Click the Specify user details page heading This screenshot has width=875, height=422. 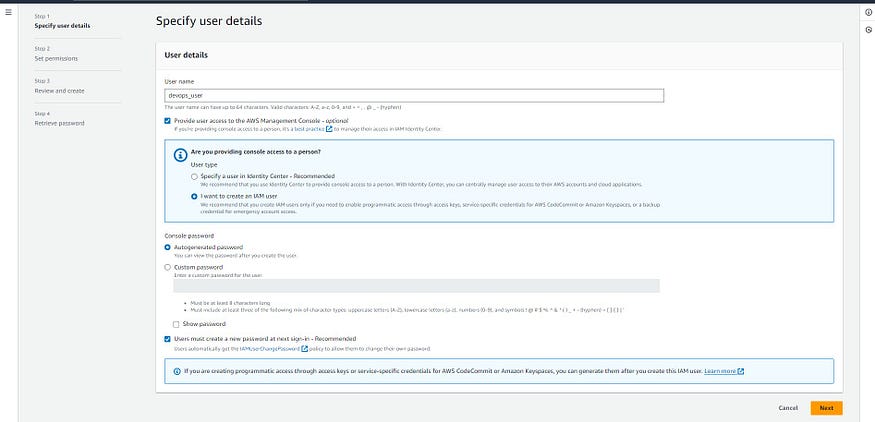click(209, 22)
